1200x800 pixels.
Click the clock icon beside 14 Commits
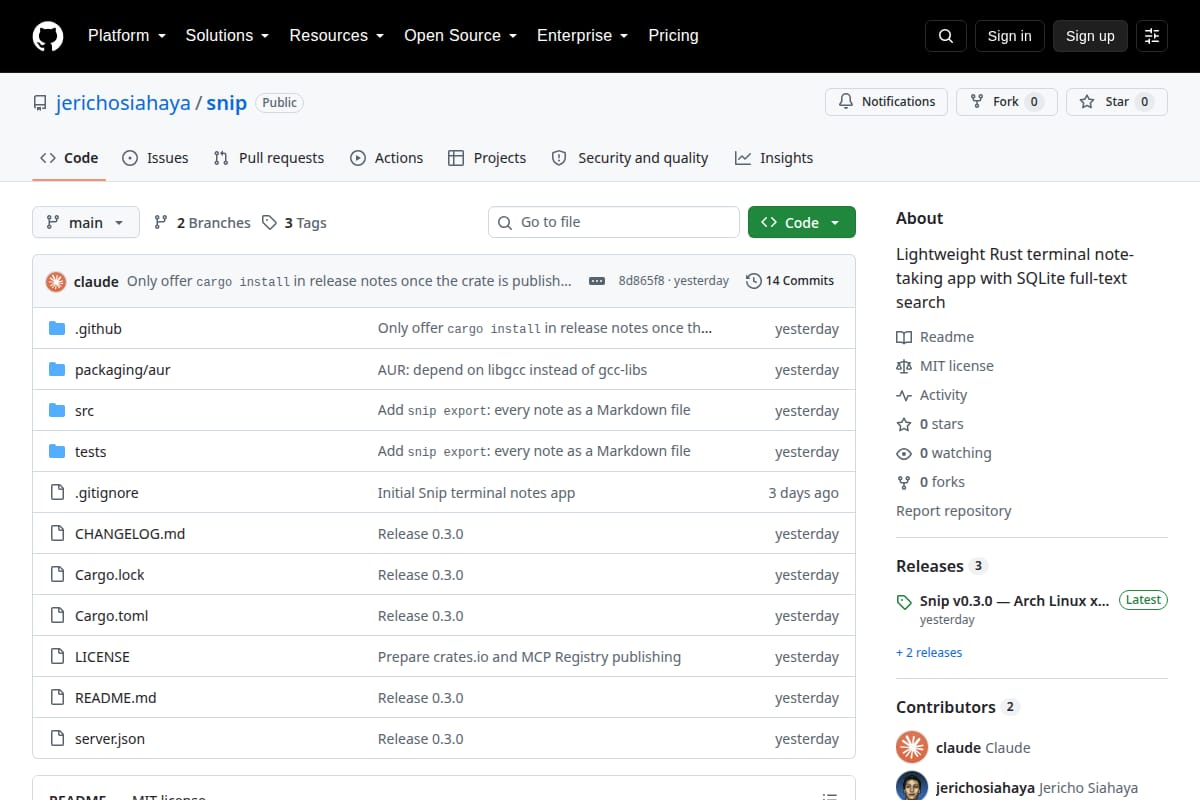point(754,281)
